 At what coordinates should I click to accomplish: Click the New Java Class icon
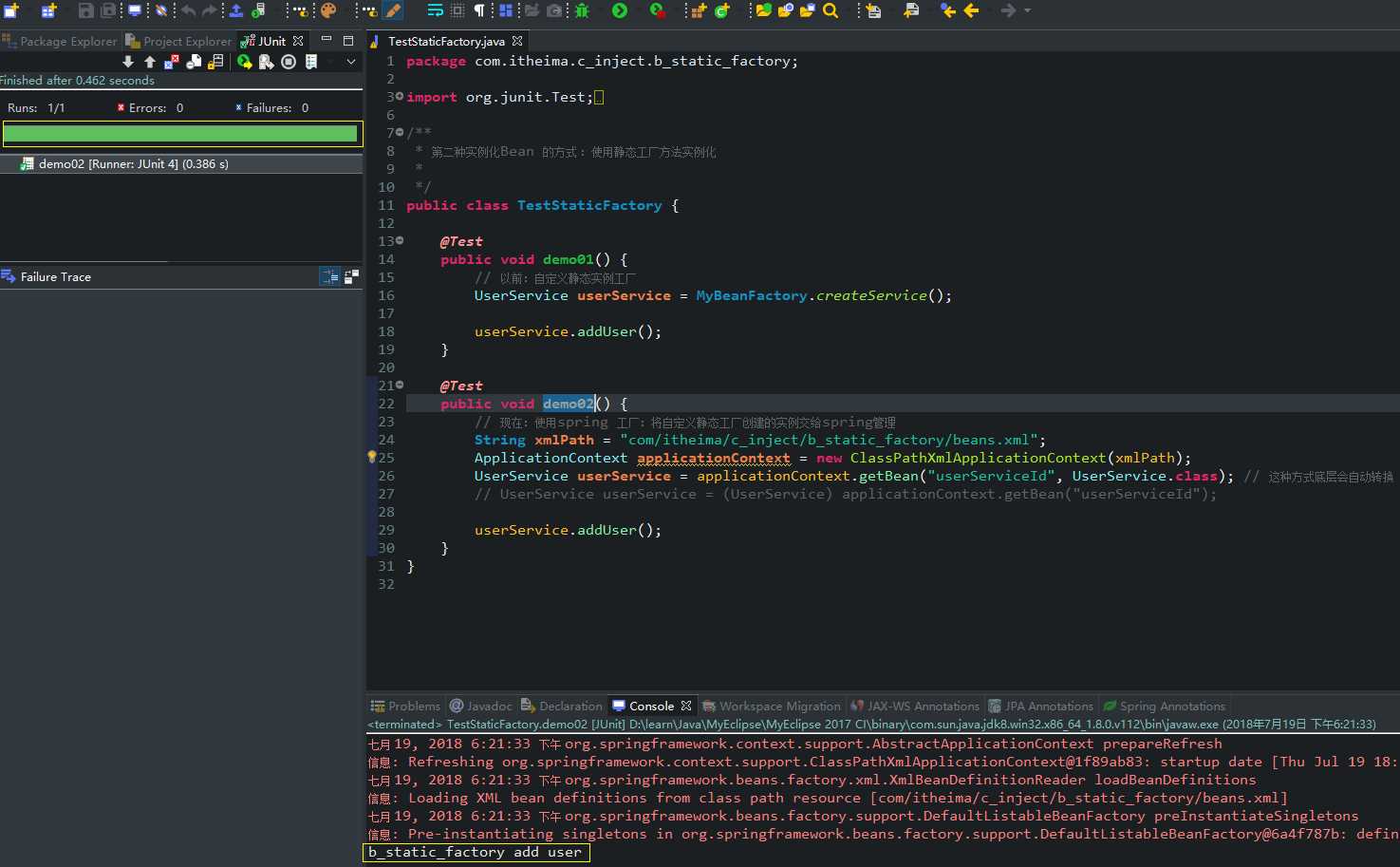[721, 10]
